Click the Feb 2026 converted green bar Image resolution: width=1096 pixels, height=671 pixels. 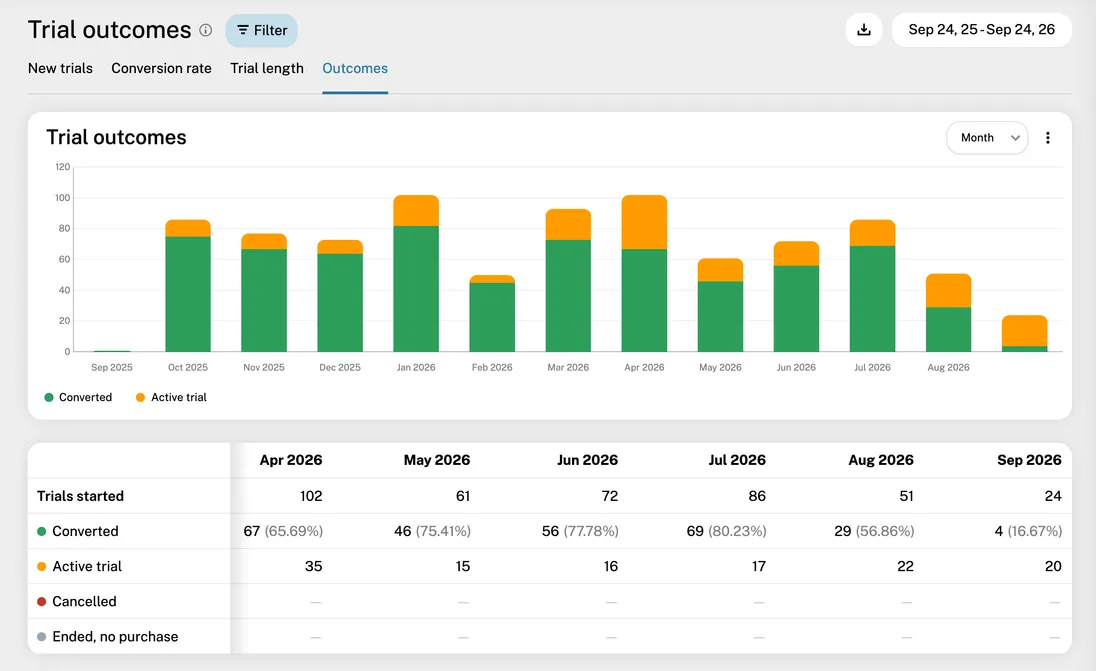(x=492, y=317)
